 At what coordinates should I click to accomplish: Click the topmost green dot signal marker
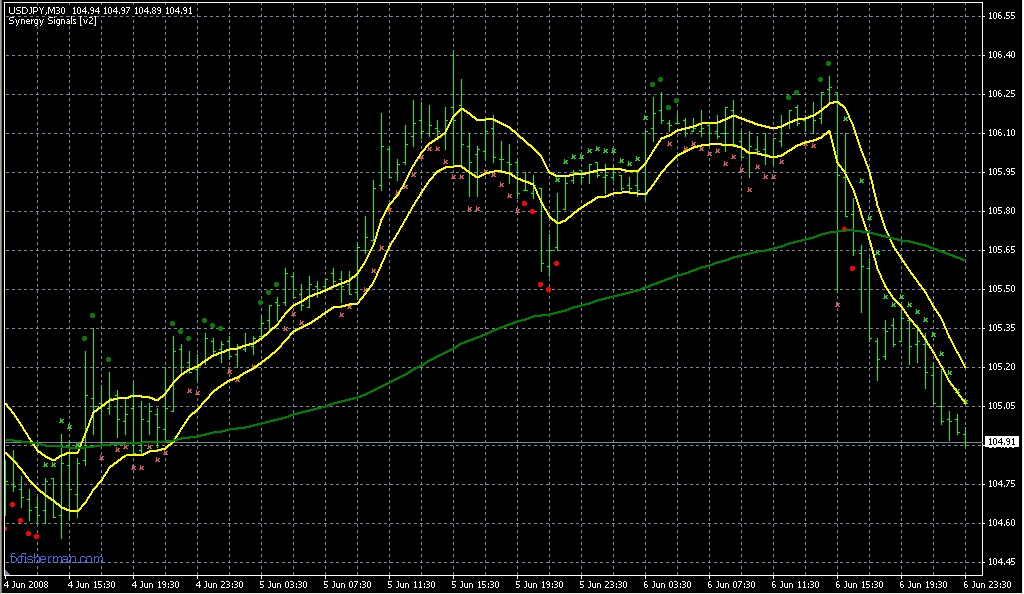pyautogui.click(x=829, y=64)
